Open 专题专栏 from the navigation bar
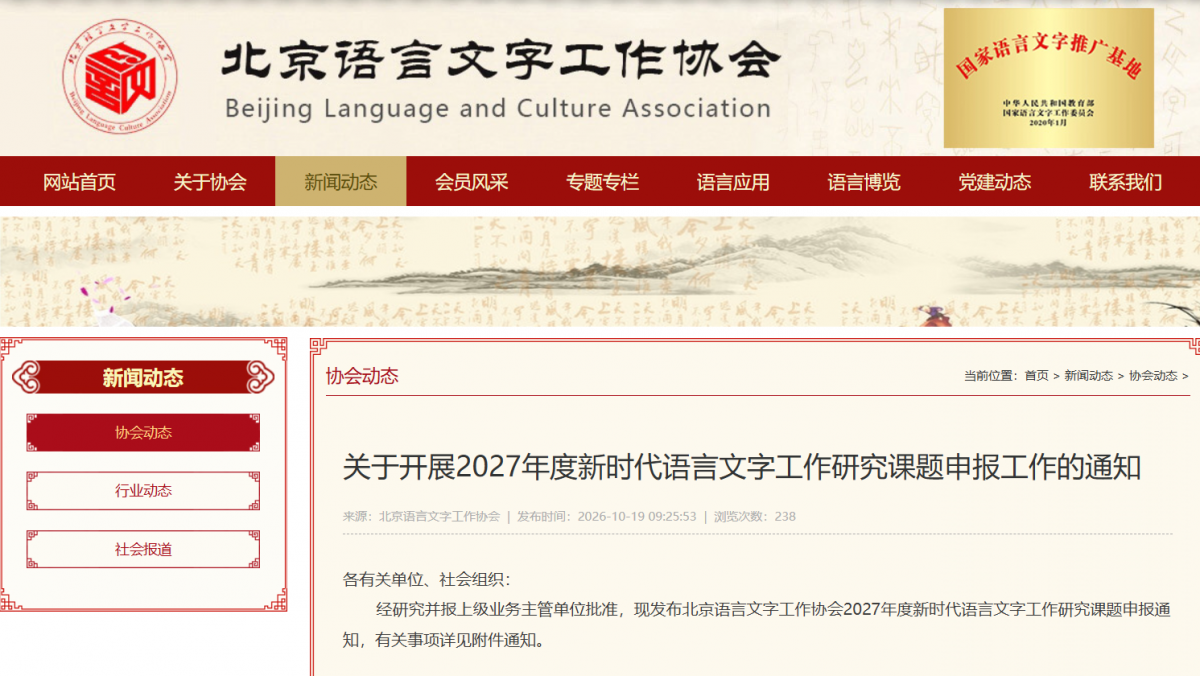This screenshot has width=1200, height=676. (x=603, y=182)
